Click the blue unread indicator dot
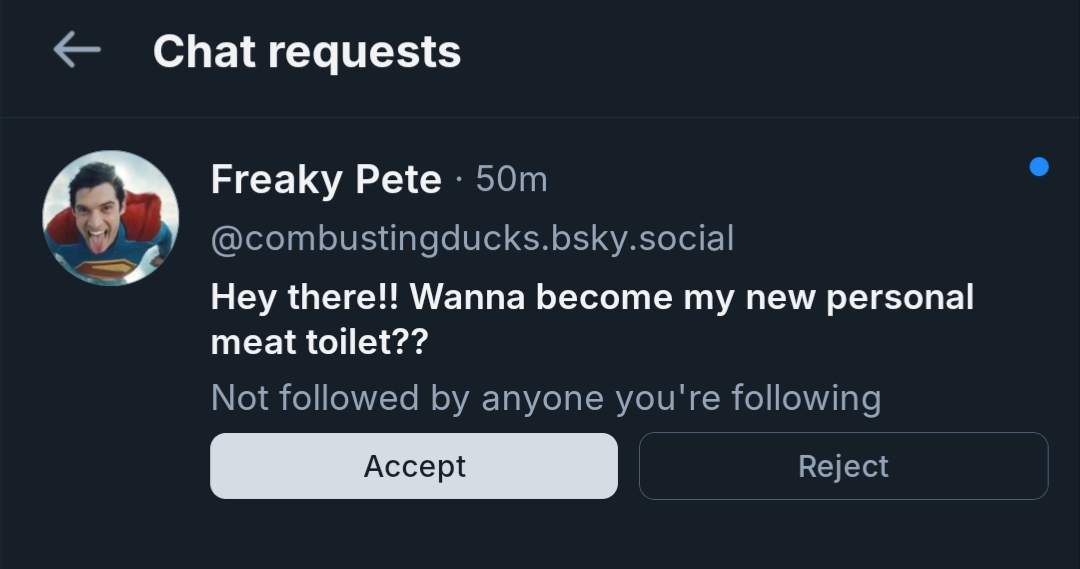Viewport: 1080px width, 569px height. point(1039,167)
